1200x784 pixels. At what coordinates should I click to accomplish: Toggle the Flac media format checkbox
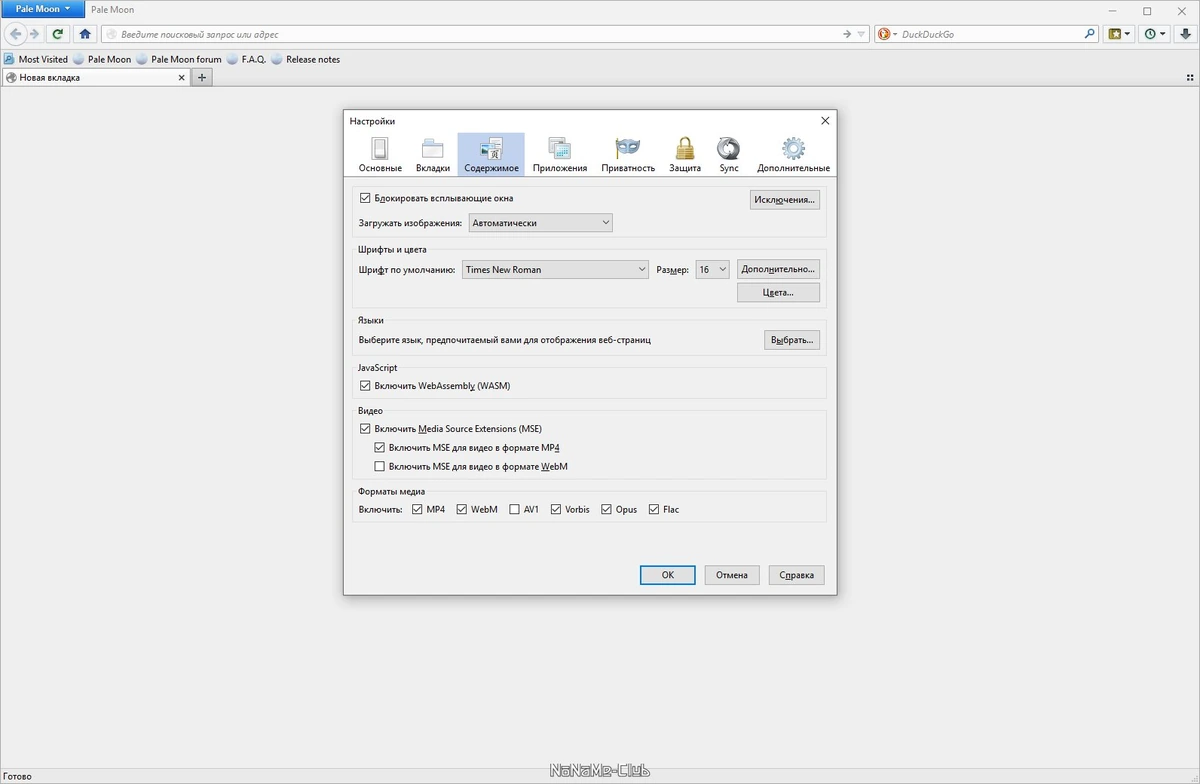[664, 509]
